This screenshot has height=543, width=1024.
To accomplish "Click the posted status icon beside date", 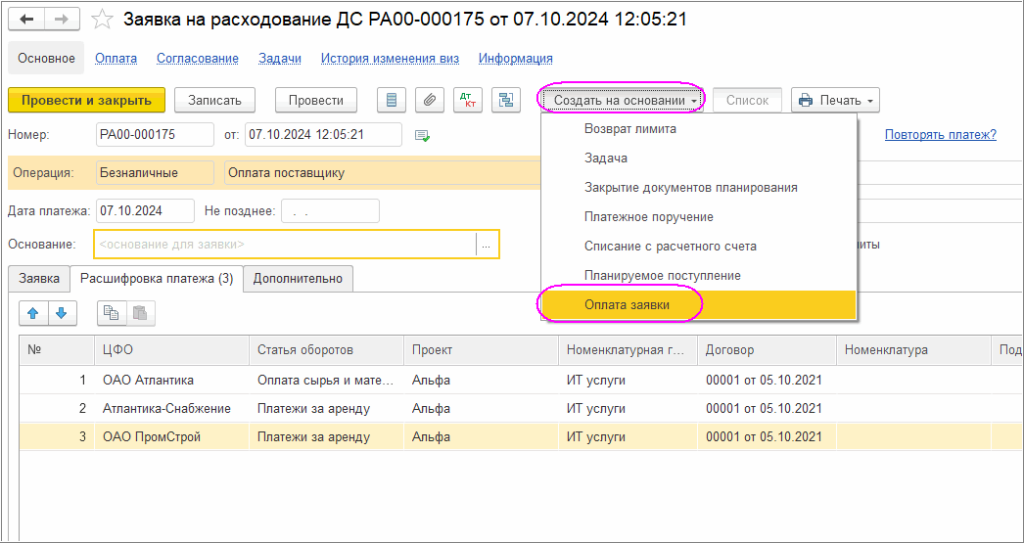I will coord(422,135).
